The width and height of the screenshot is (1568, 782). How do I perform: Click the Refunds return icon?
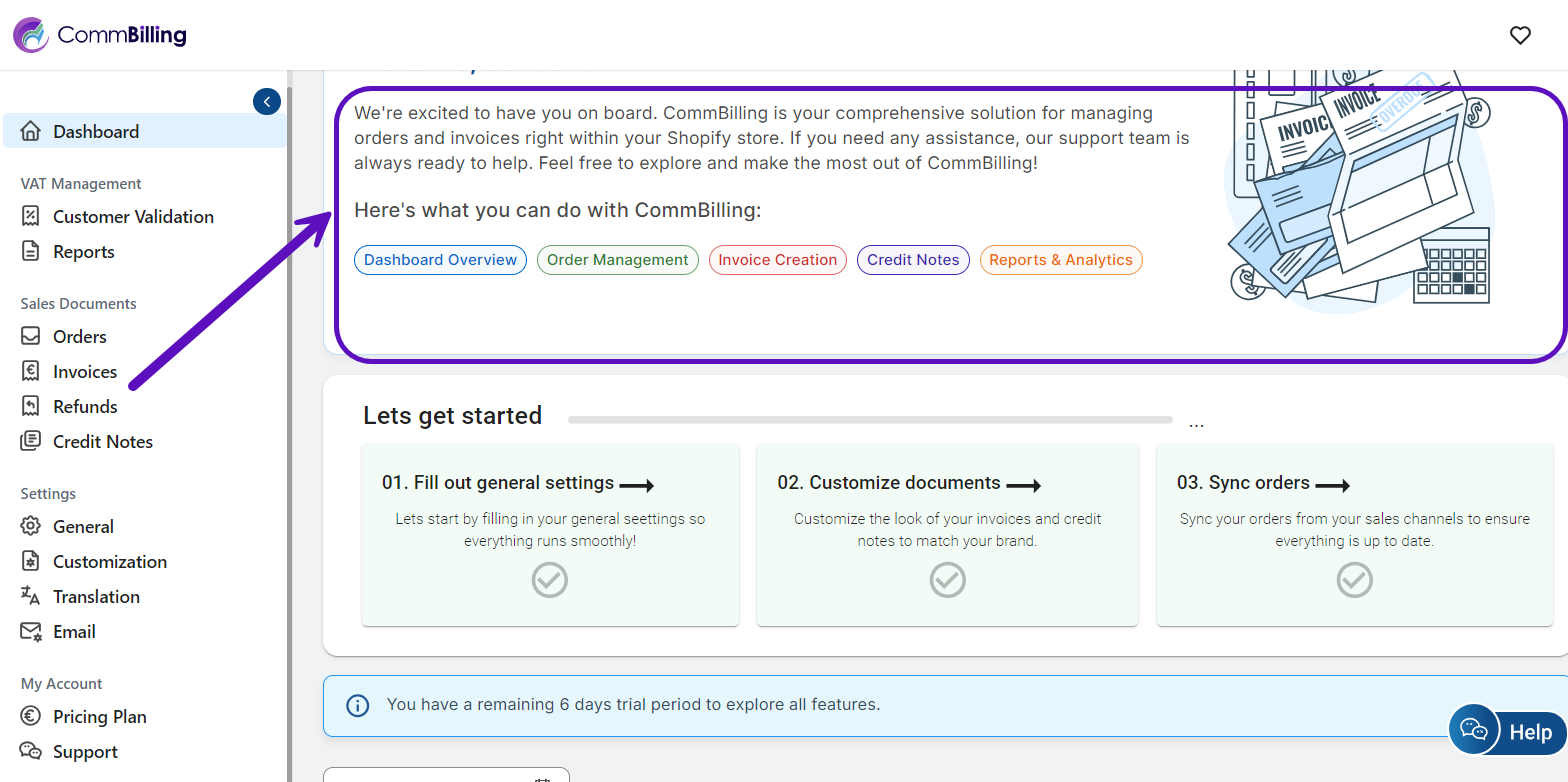coord(31,406)
